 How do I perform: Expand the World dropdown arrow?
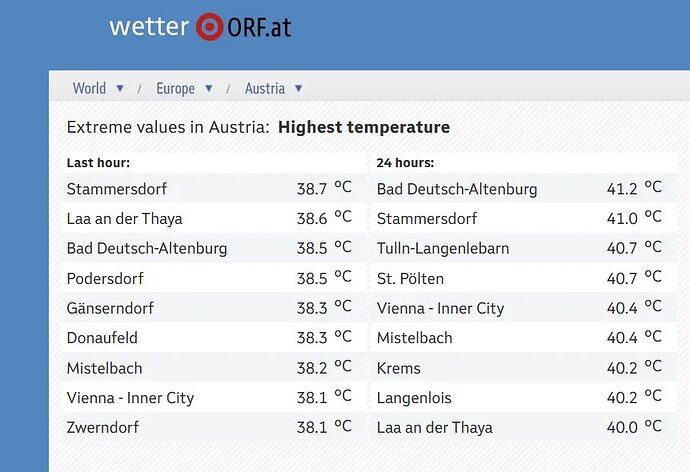(120, 88)
